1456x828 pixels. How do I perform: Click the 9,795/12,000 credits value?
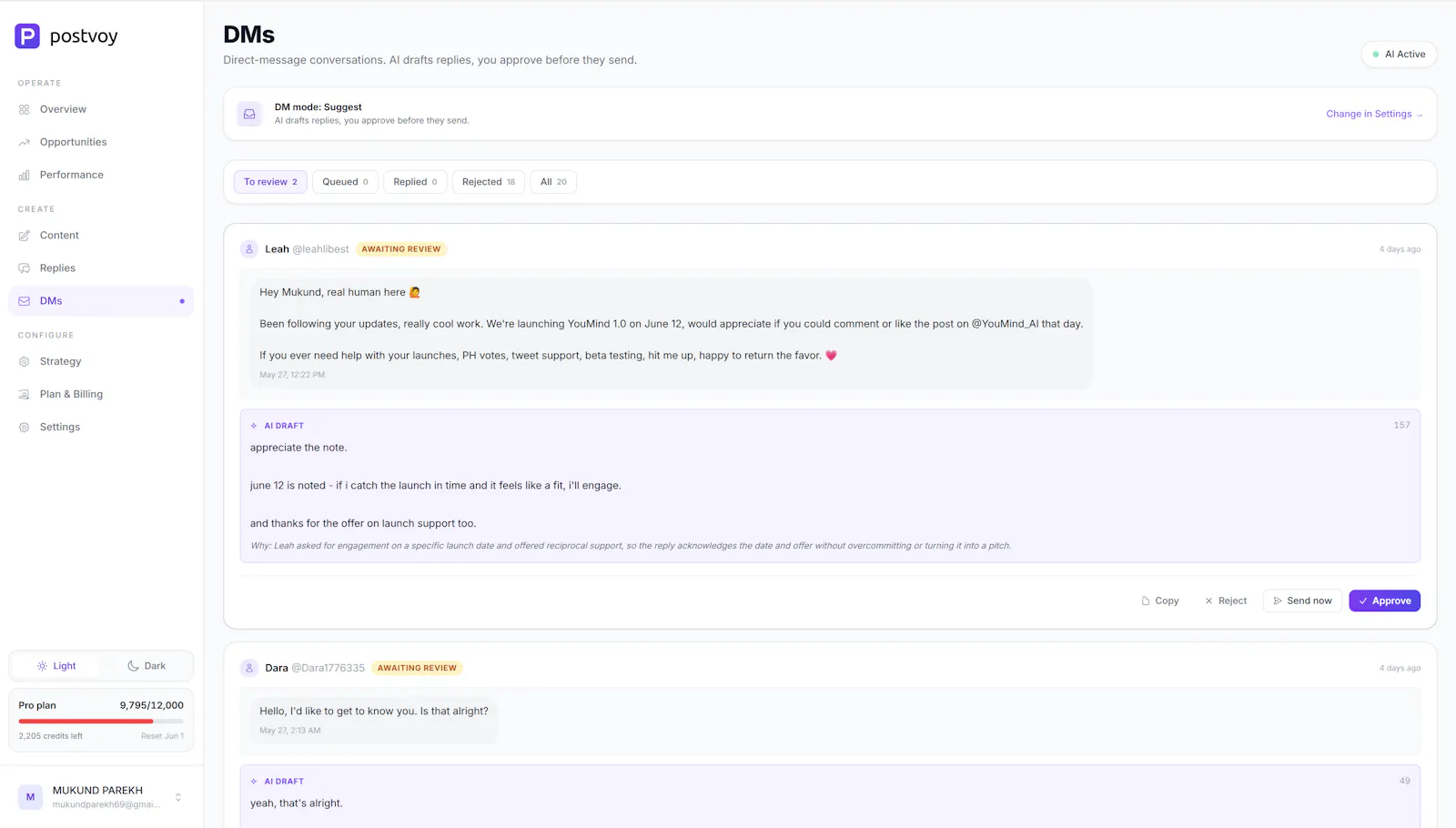tap(152, 705)
